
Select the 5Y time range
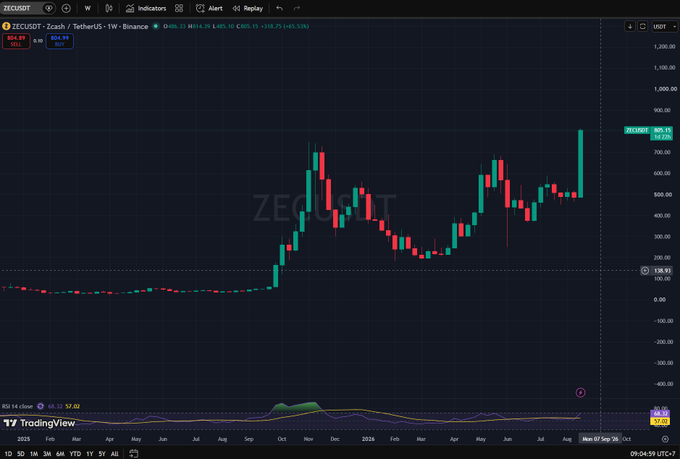click(102, 454)
